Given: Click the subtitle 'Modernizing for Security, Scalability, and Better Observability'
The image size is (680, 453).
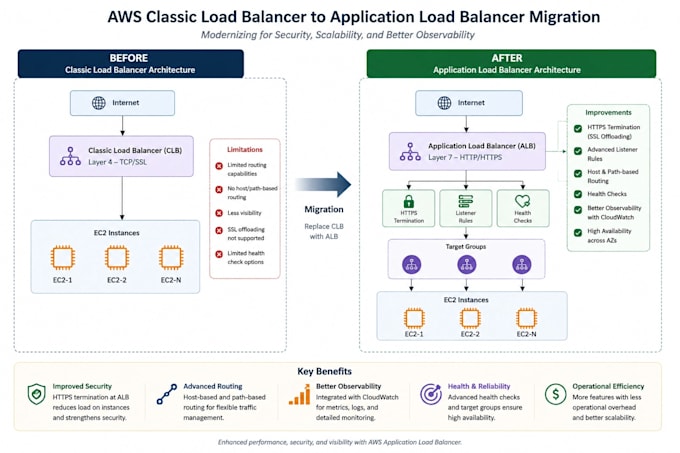Looking at the screenshot, I should pos(337,35).
